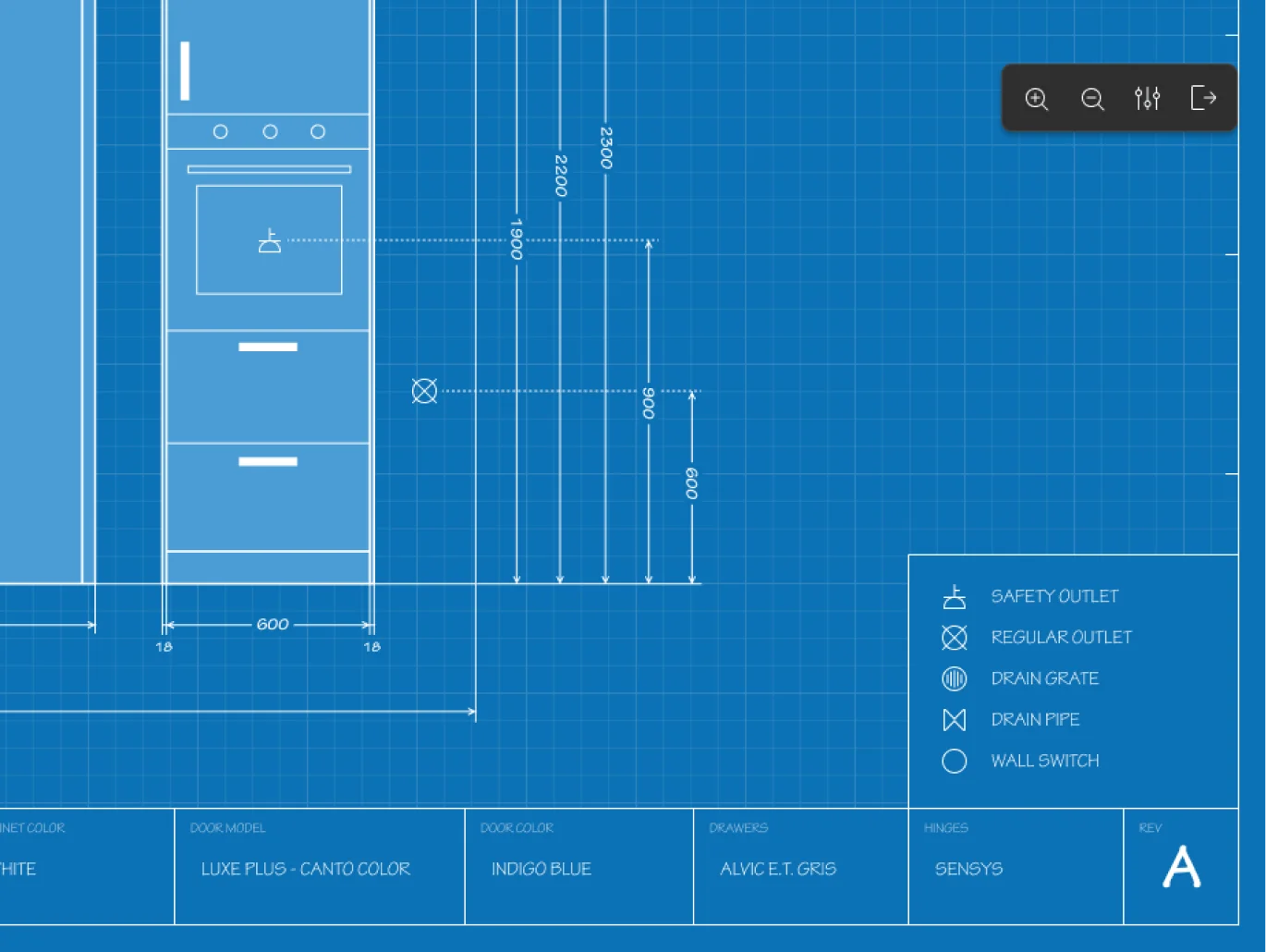Click the revision letter A
Image resolution: width=1266 pixels, height=952 pixels.
[x=1181, y=868]
